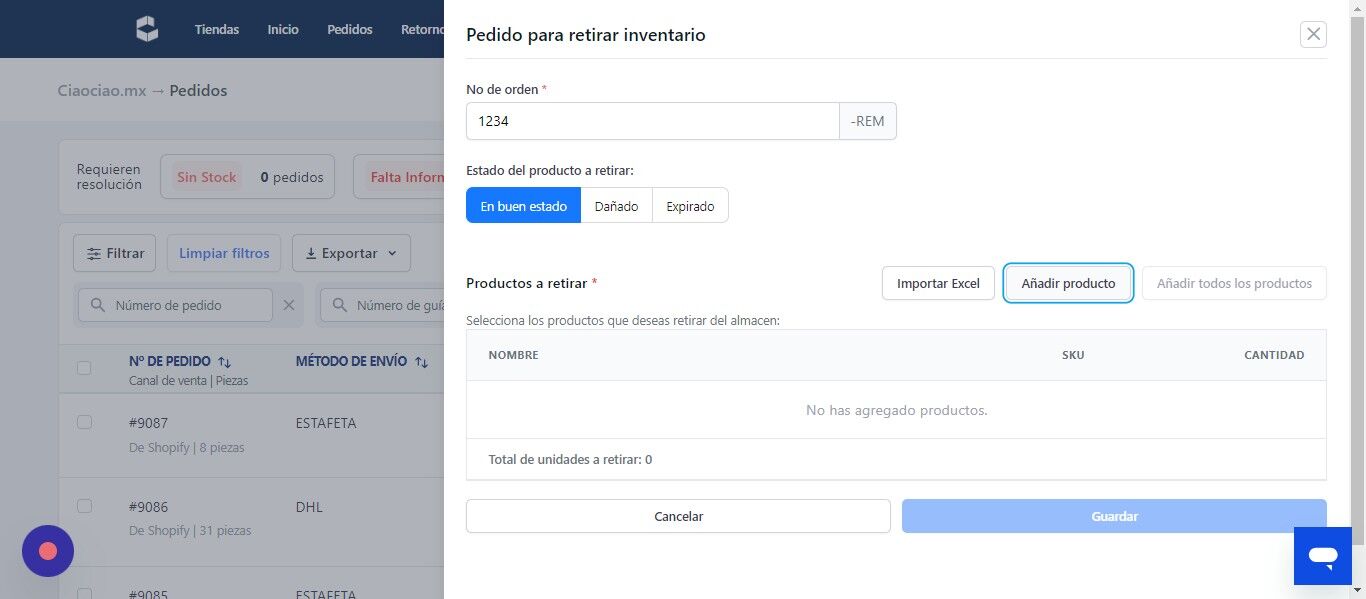Tick the select-all orders checkbox in the header
The image size is (1366, 599).
[84, 368]
